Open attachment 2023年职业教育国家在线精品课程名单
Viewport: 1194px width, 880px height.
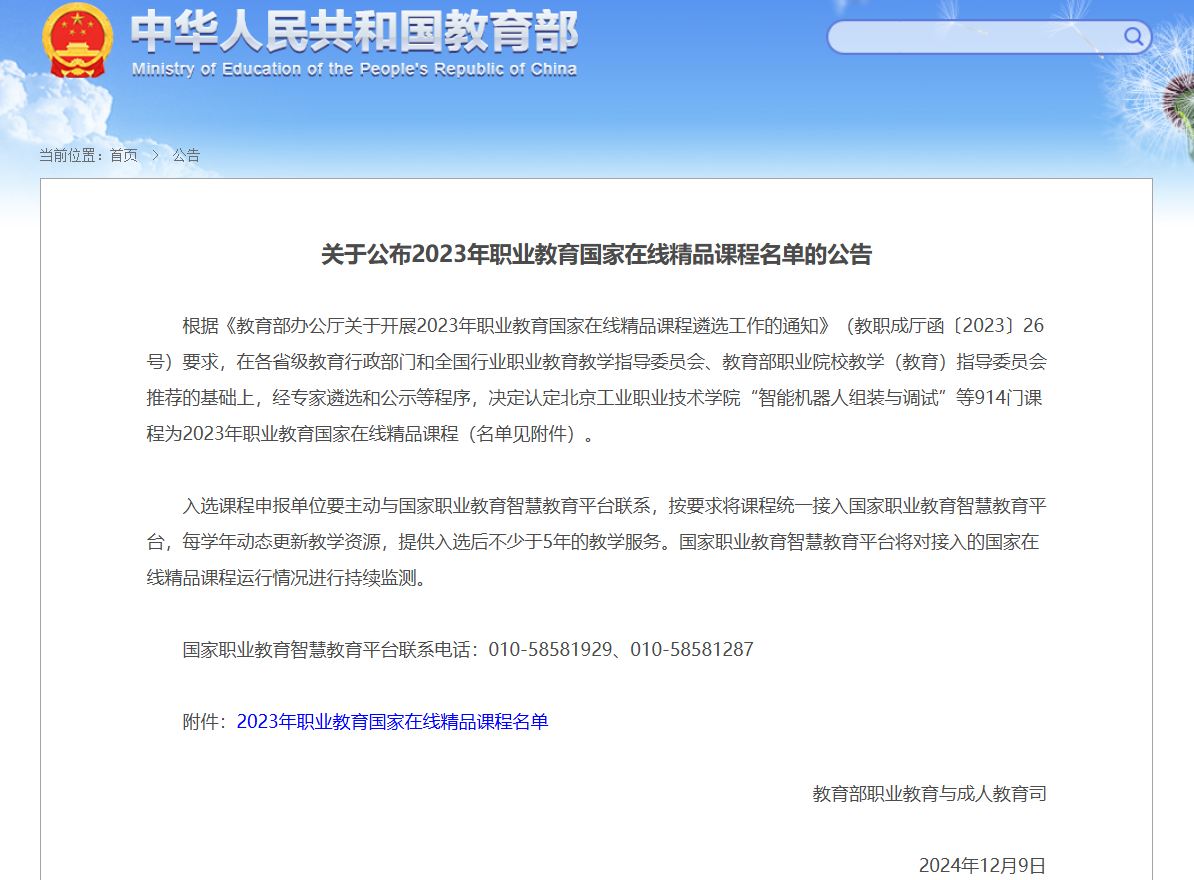pos(392,722)
